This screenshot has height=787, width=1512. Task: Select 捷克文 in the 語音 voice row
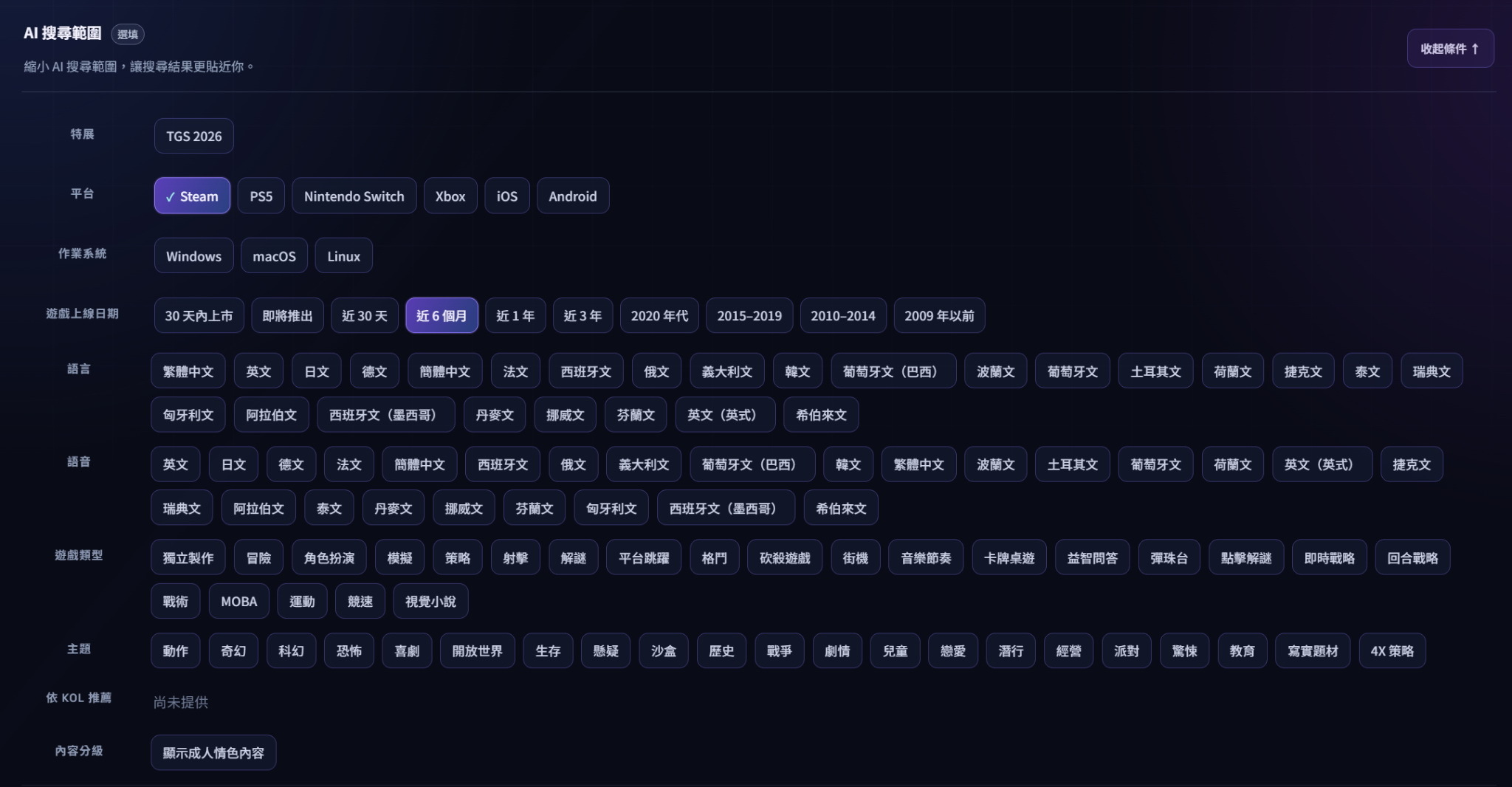point(1412,464)
